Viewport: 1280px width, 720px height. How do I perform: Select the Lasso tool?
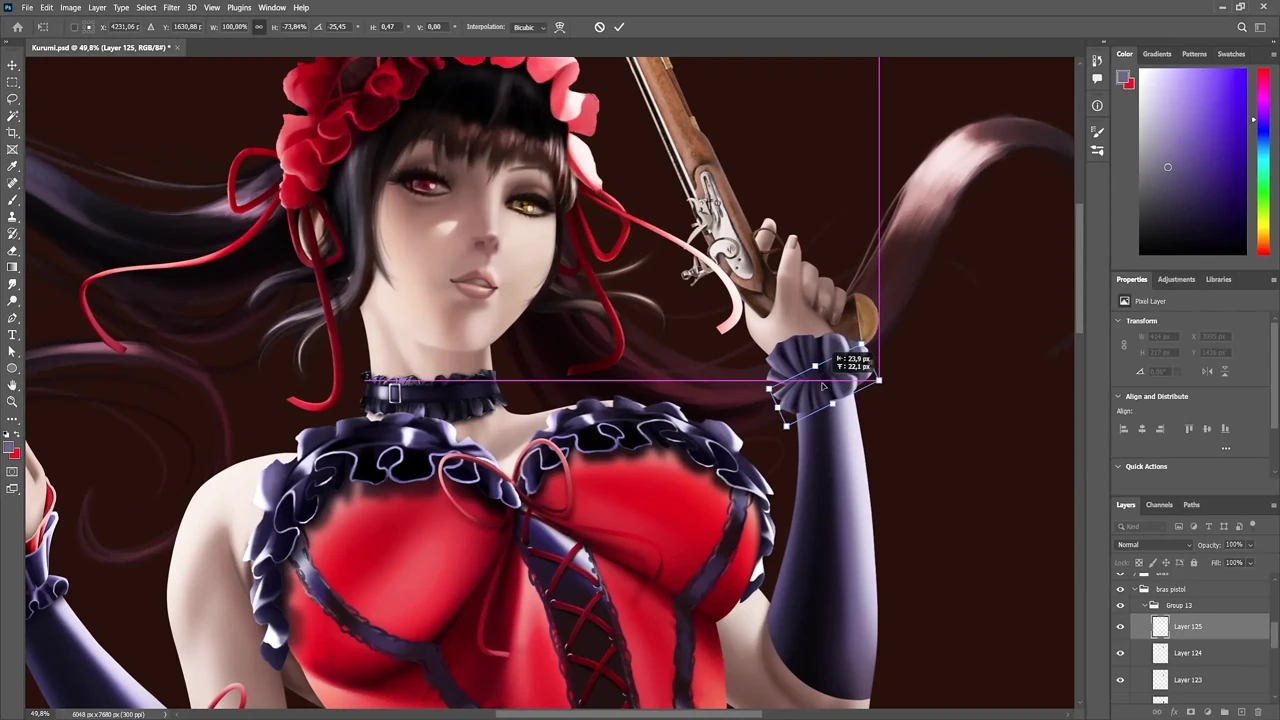pos(12,99)
